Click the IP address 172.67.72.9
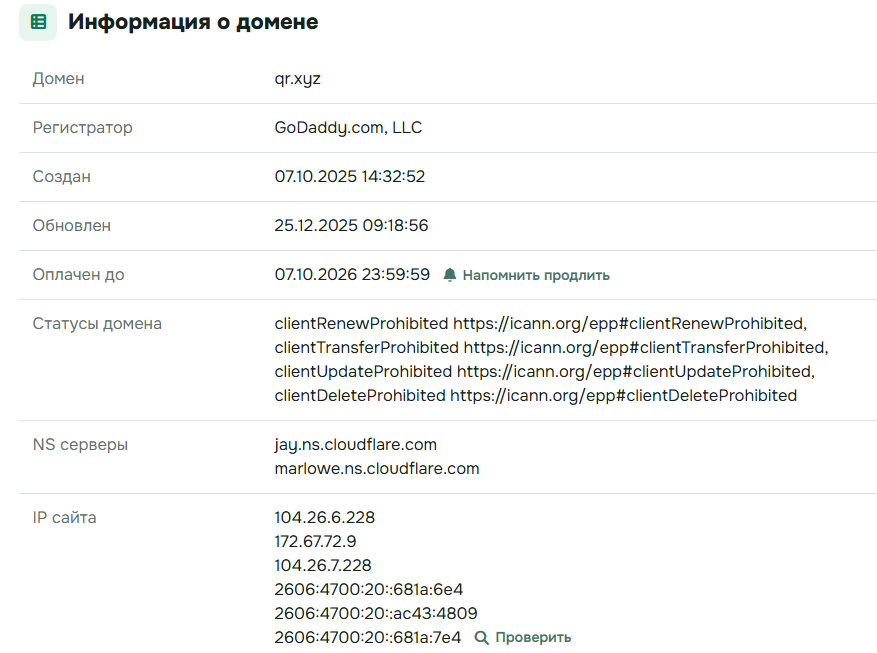The width and height of the screenshot is (877, 653). pyautogui.click(x=315, y=542)
